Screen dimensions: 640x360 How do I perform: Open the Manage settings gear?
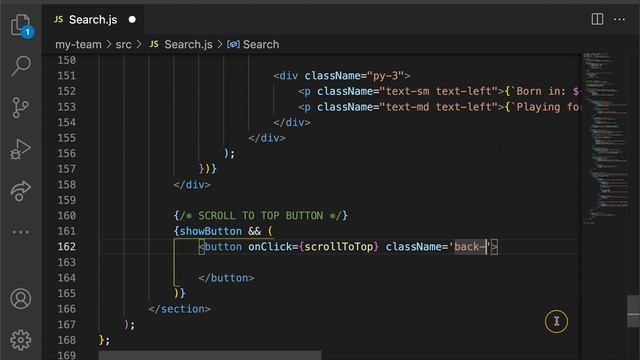pos(21,340)
